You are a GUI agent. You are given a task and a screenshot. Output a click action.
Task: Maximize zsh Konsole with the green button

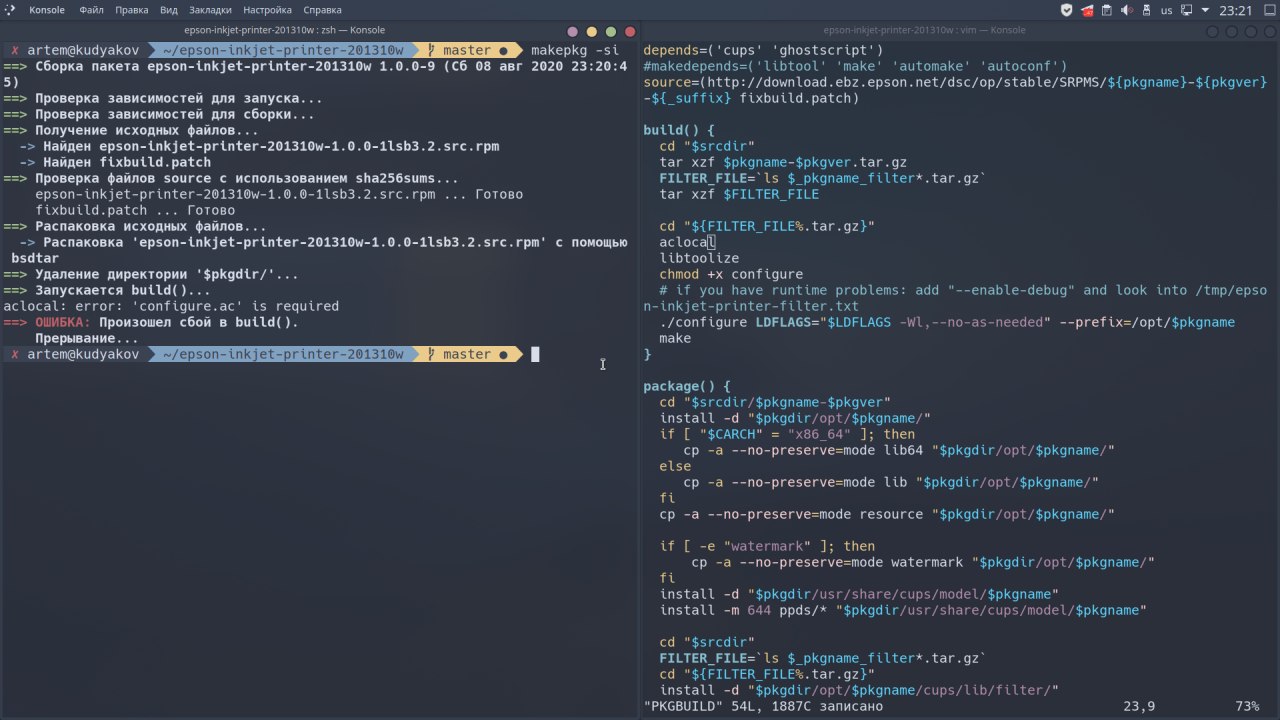611,32
